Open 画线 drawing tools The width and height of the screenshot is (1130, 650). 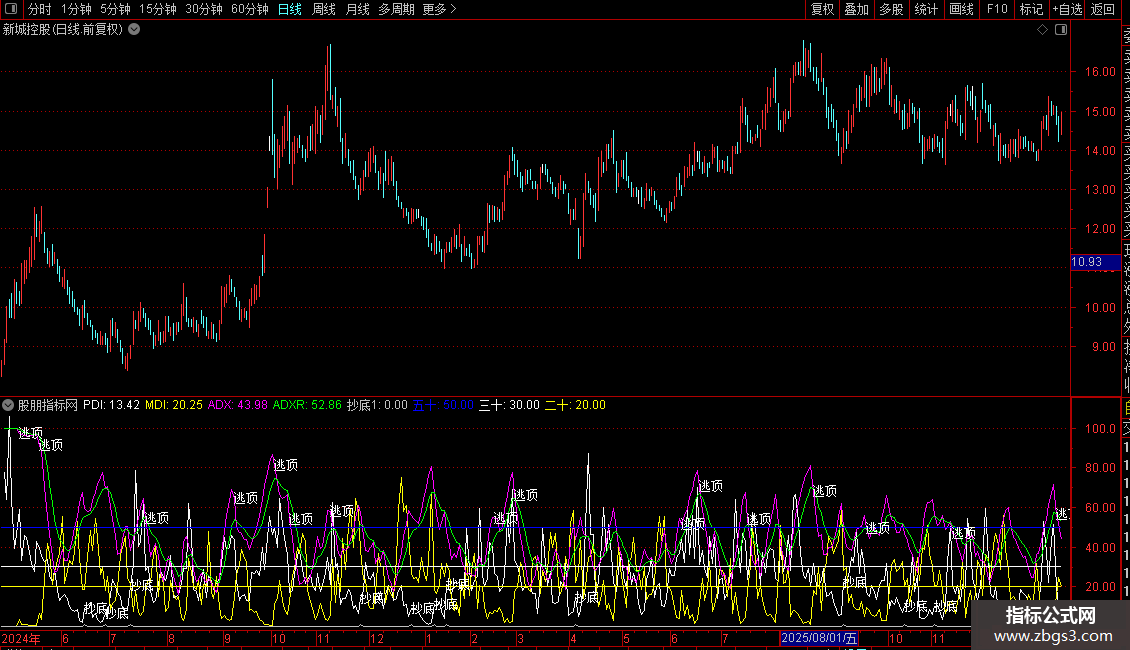(961, 9)
